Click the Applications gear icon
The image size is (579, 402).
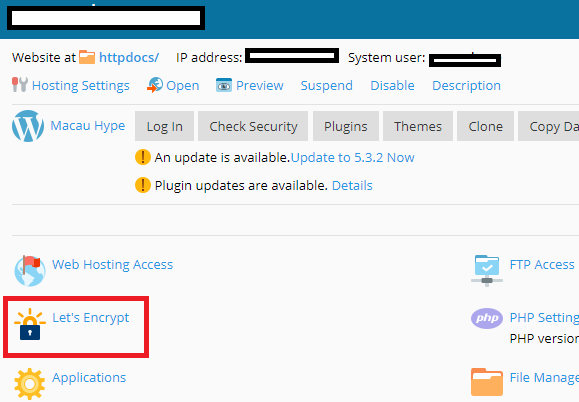[x=30, y=384]
